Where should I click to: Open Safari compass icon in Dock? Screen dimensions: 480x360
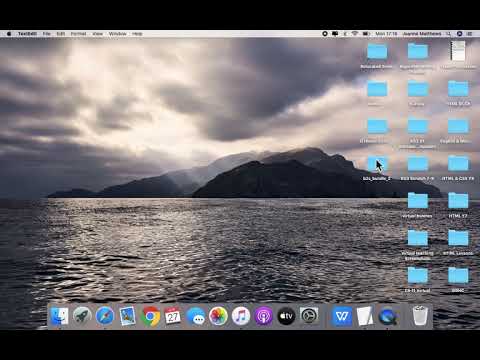point(105,316)
